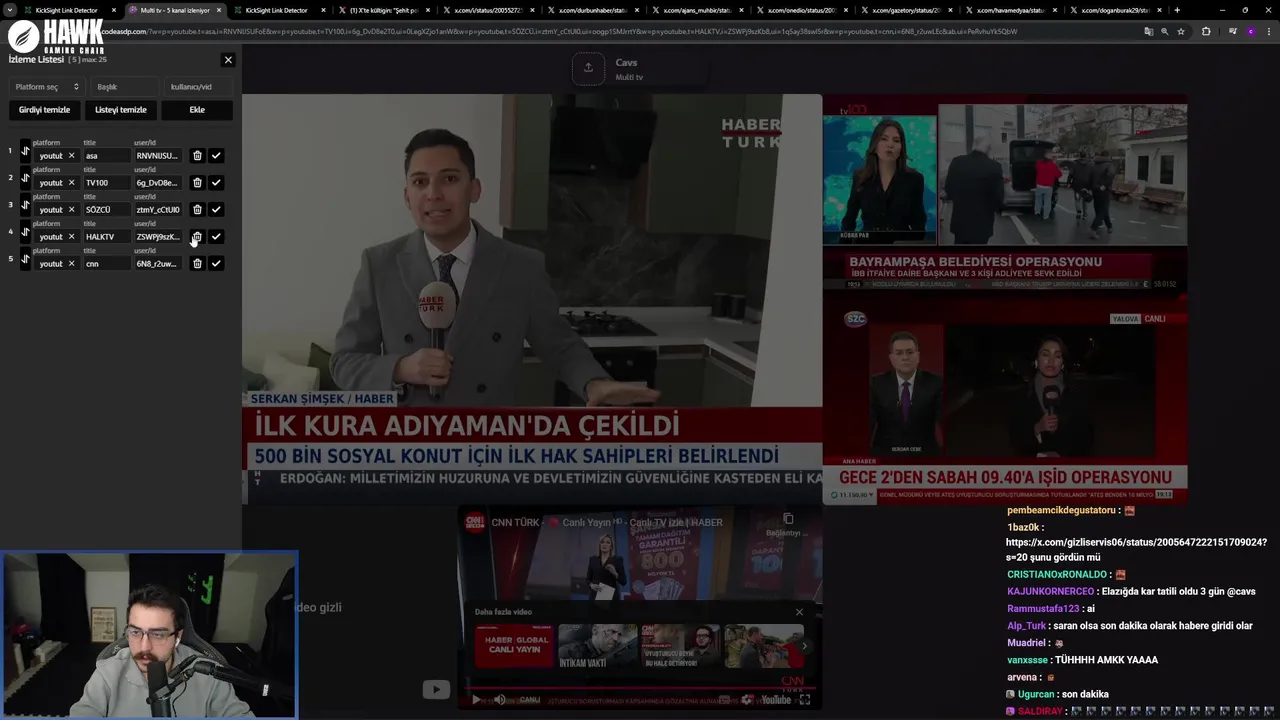Toggle the checkmark for SÖZCÜ row
1280x720 pixels.
(x=216, y=209)
